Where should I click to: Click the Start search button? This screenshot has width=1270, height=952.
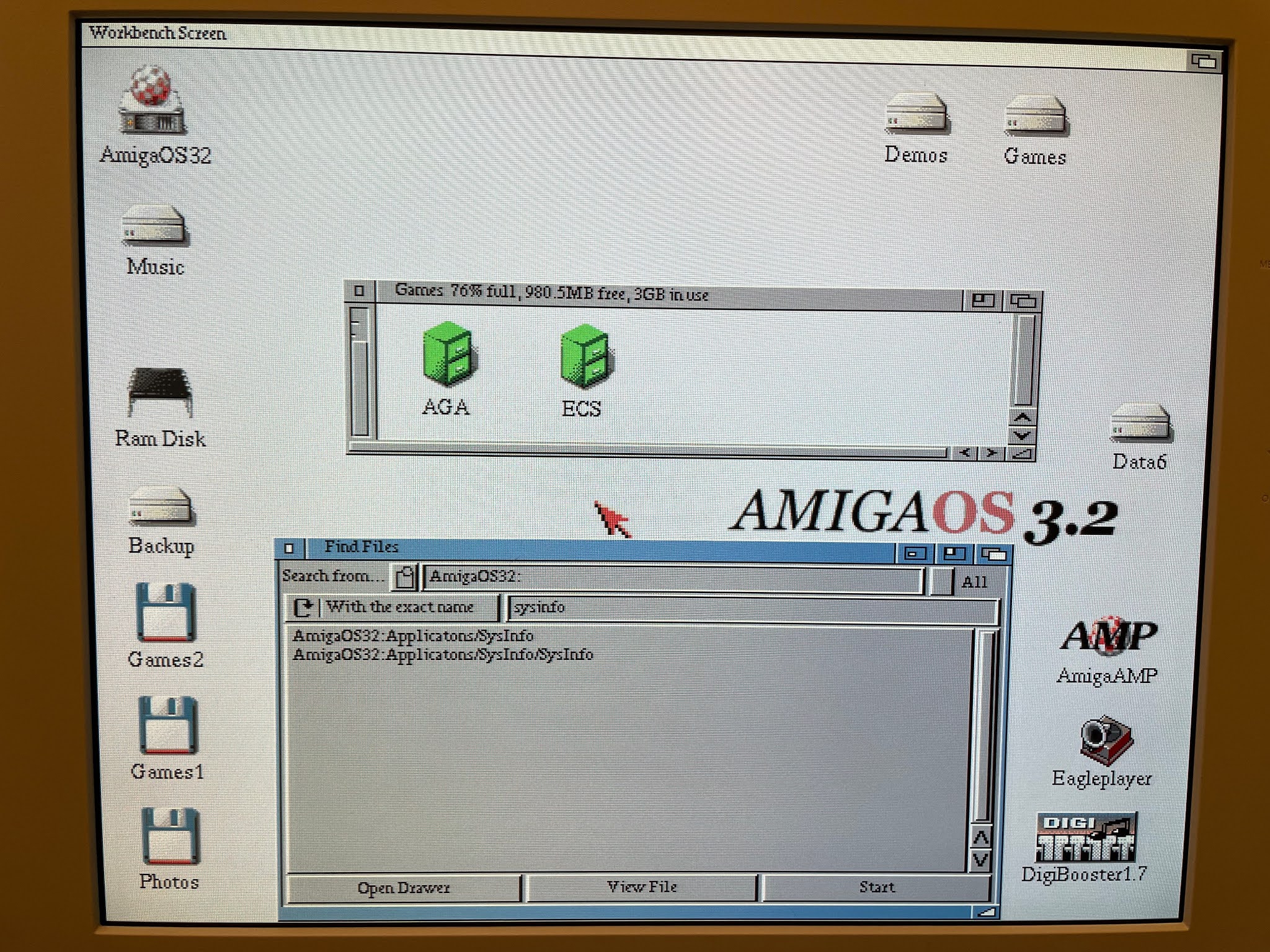pyautogui.click(x=877, y=887)
